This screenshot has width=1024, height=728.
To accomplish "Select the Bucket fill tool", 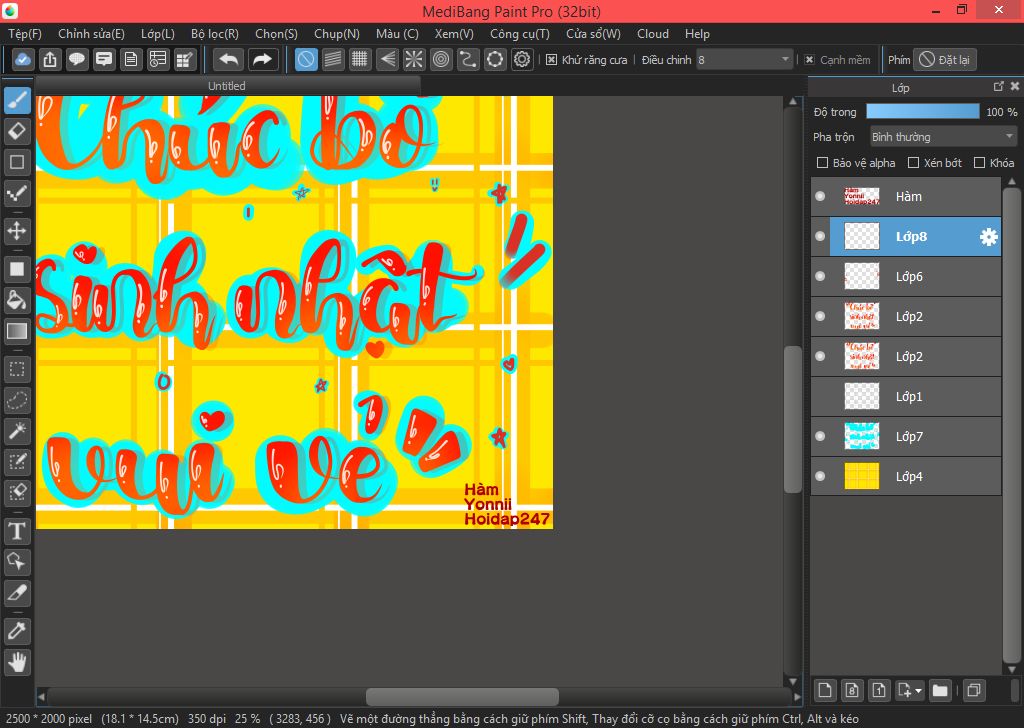I will (x=17, y=300).
